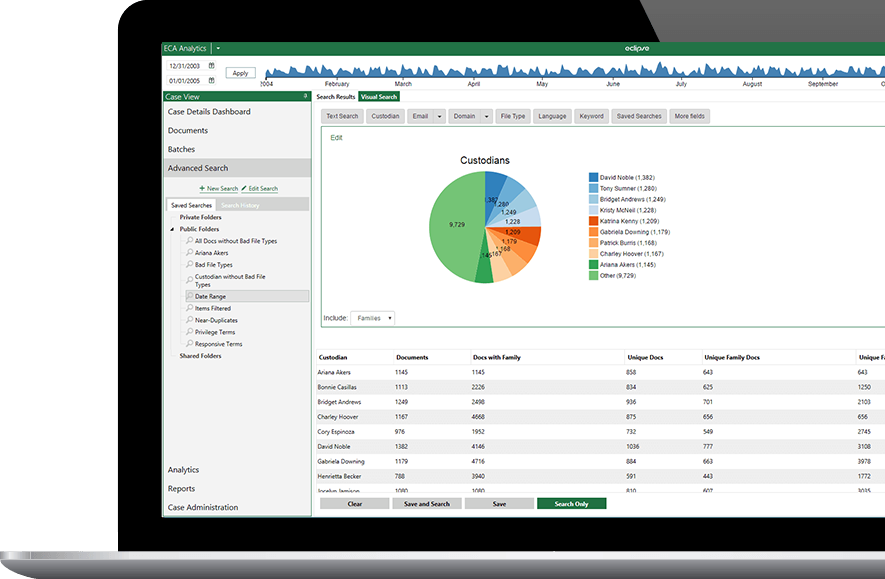Open the ECA Analytics dropdown arrow
Screen dimensions: 885x579
pyautogui.click(x=218, y=49)
